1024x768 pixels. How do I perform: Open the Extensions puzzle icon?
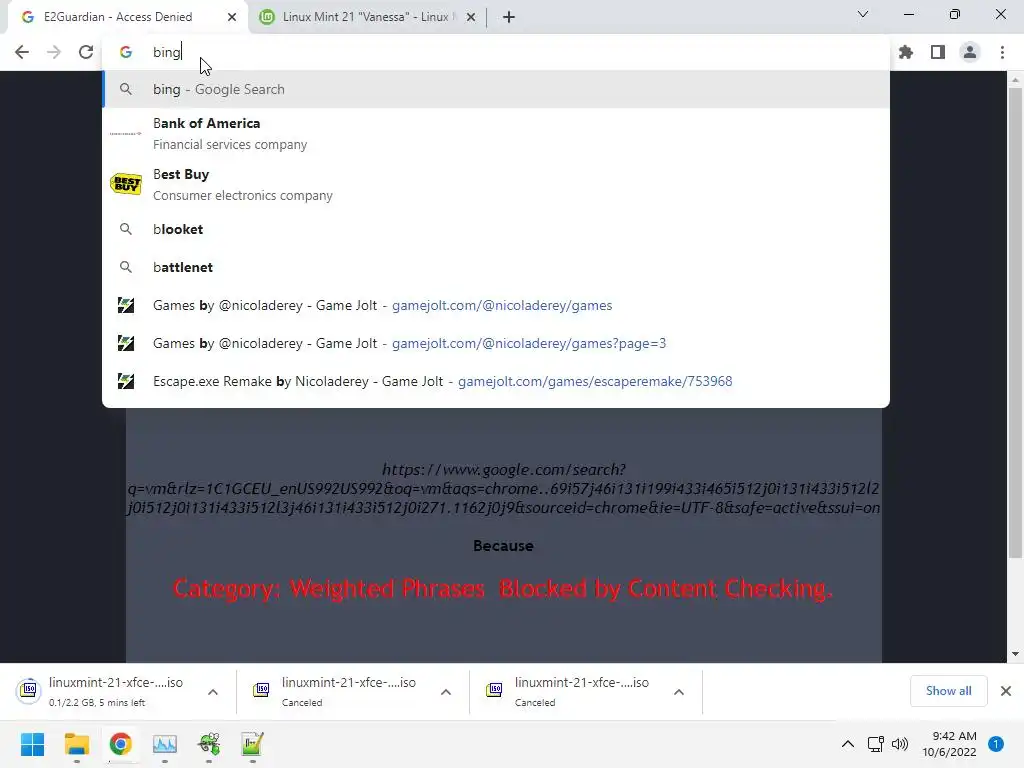click(x=906, y=52)
